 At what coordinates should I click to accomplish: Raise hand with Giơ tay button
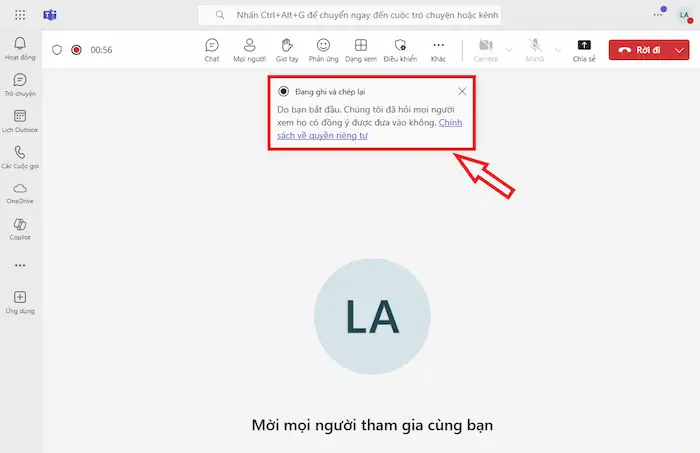point(286,49)
